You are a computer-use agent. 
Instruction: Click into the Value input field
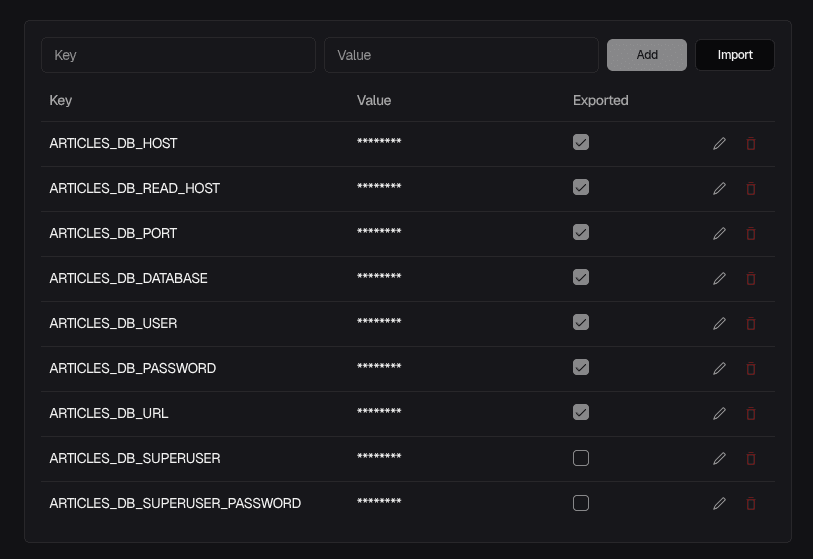(461, 55)
